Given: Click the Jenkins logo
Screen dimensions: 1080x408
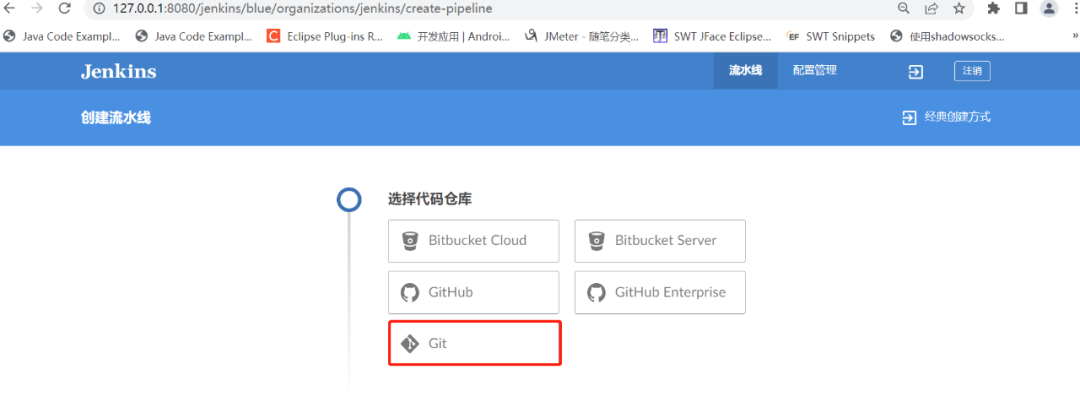Looking at the screenshot, I should pos(118,72).
